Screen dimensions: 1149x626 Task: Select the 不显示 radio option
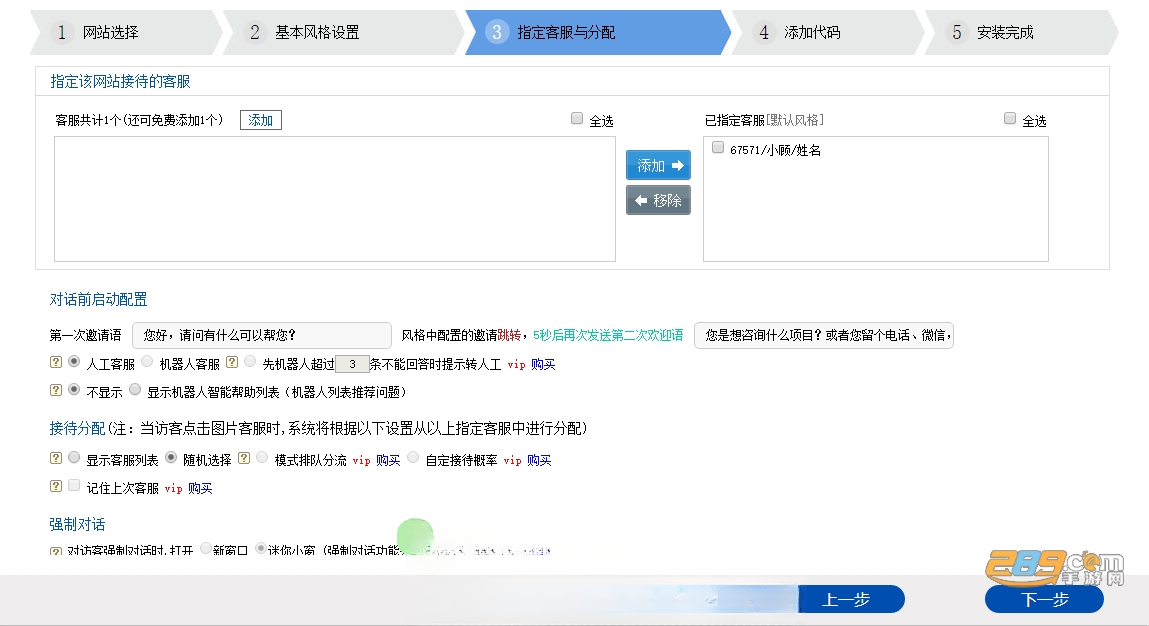74,390
